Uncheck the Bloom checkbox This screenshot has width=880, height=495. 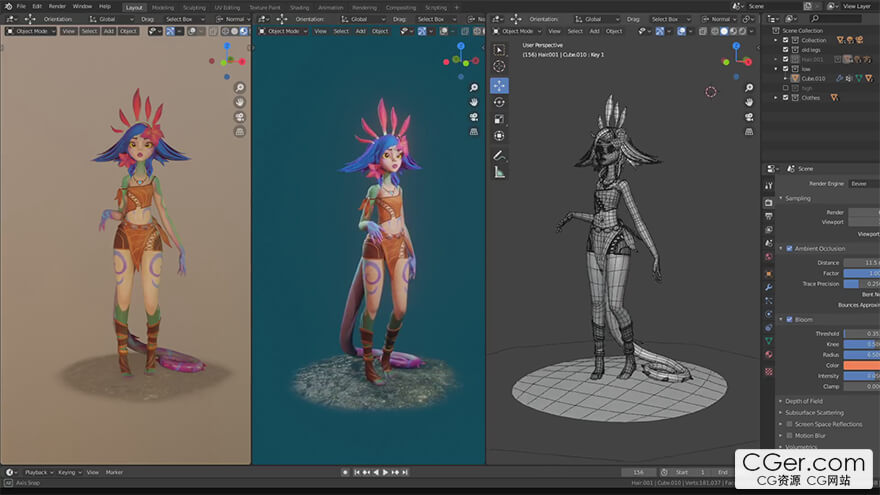pyautogui.click(x=789, y=319)
